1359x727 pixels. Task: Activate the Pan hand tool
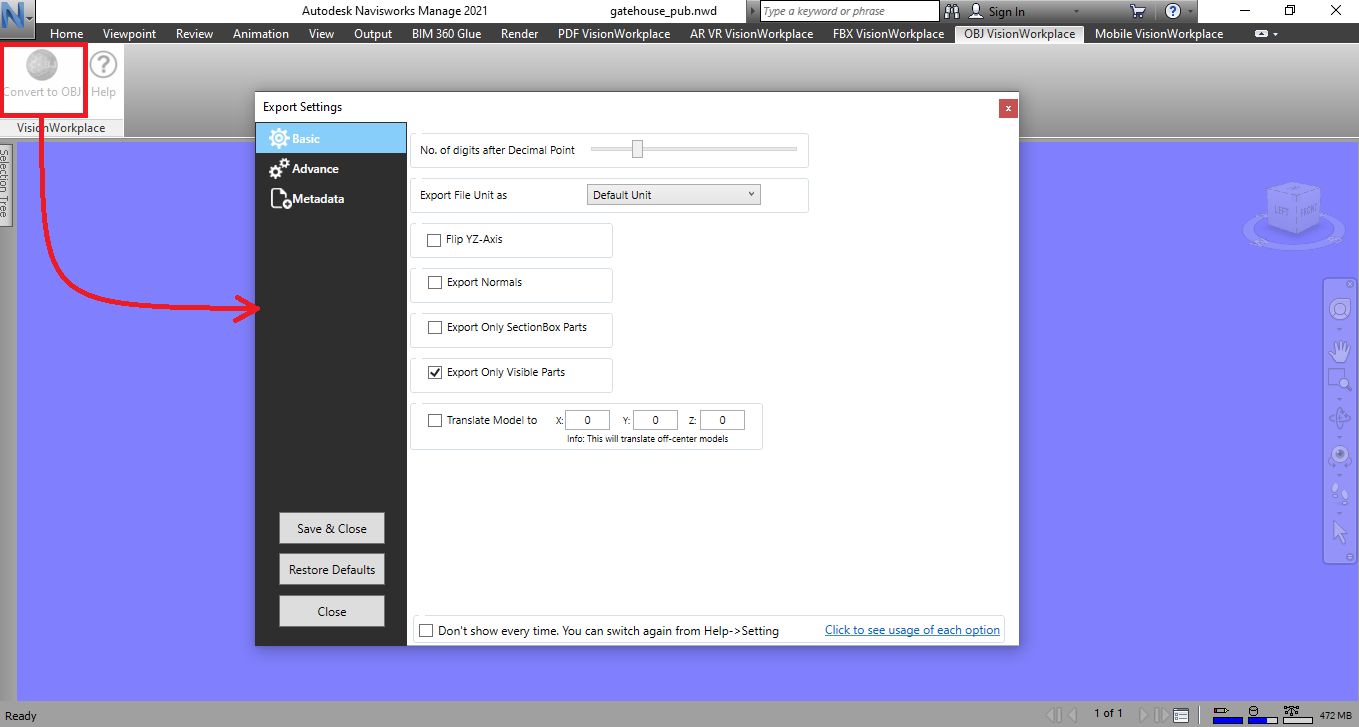1340,351
